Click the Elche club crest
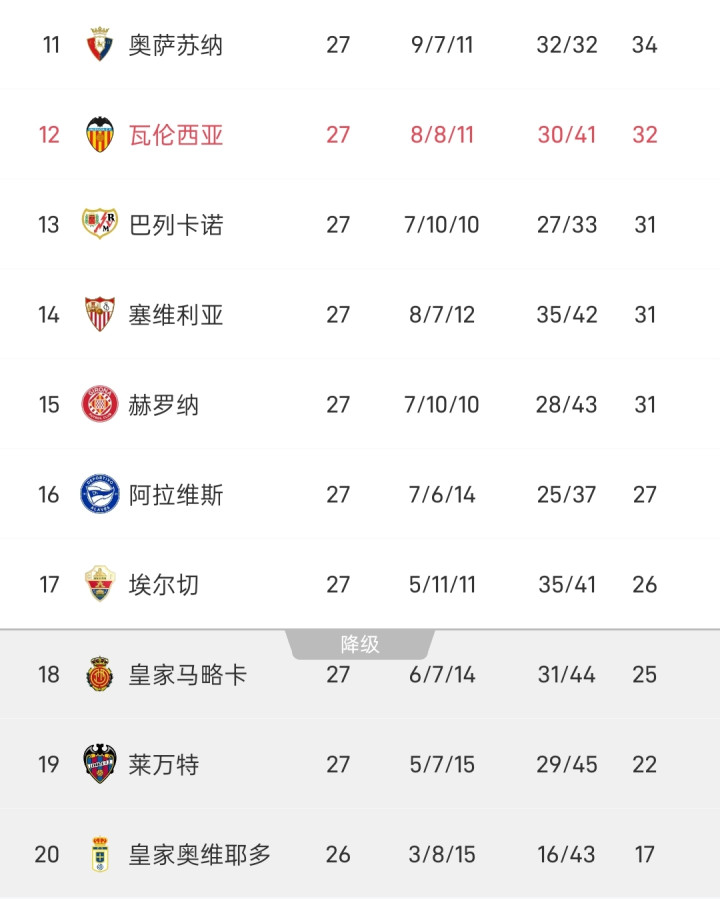This screenshot has width=720, height=899. pyautogui.click(x=100, y=584)
